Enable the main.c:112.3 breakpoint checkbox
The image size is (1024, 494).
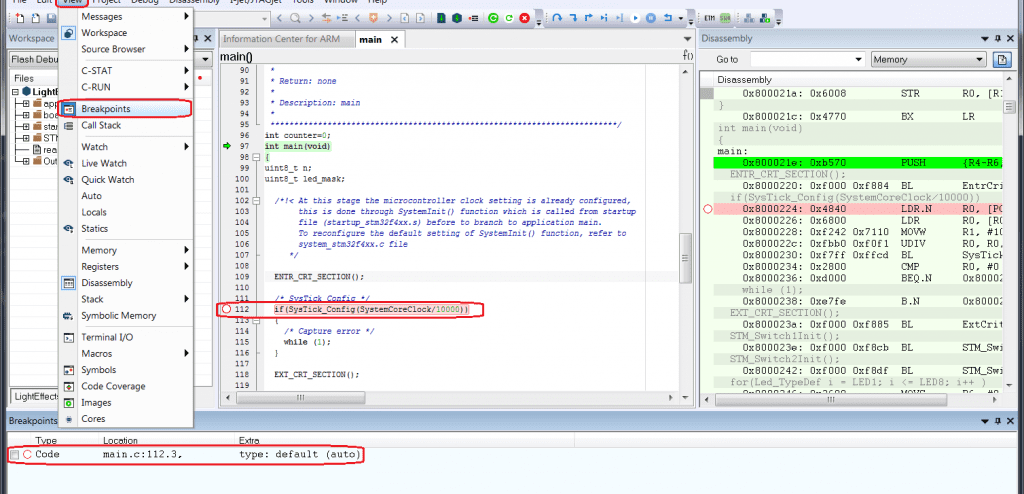point(14,454)
